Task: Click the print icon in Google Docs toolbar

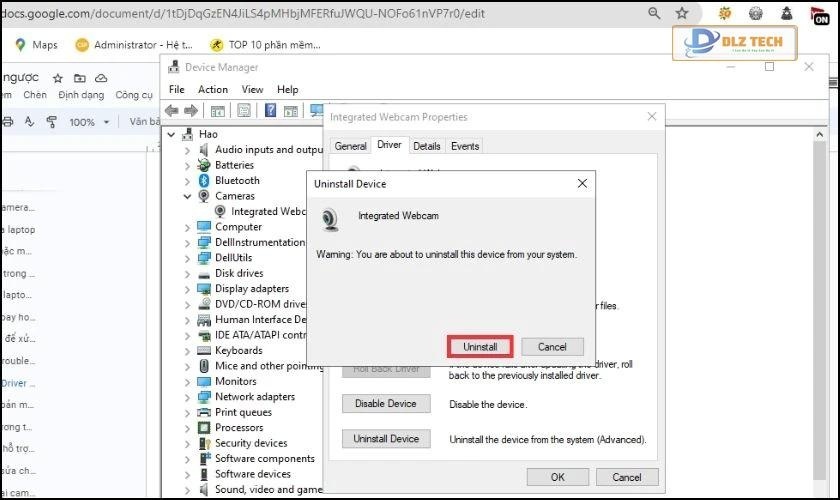Action: coord(7,122)
